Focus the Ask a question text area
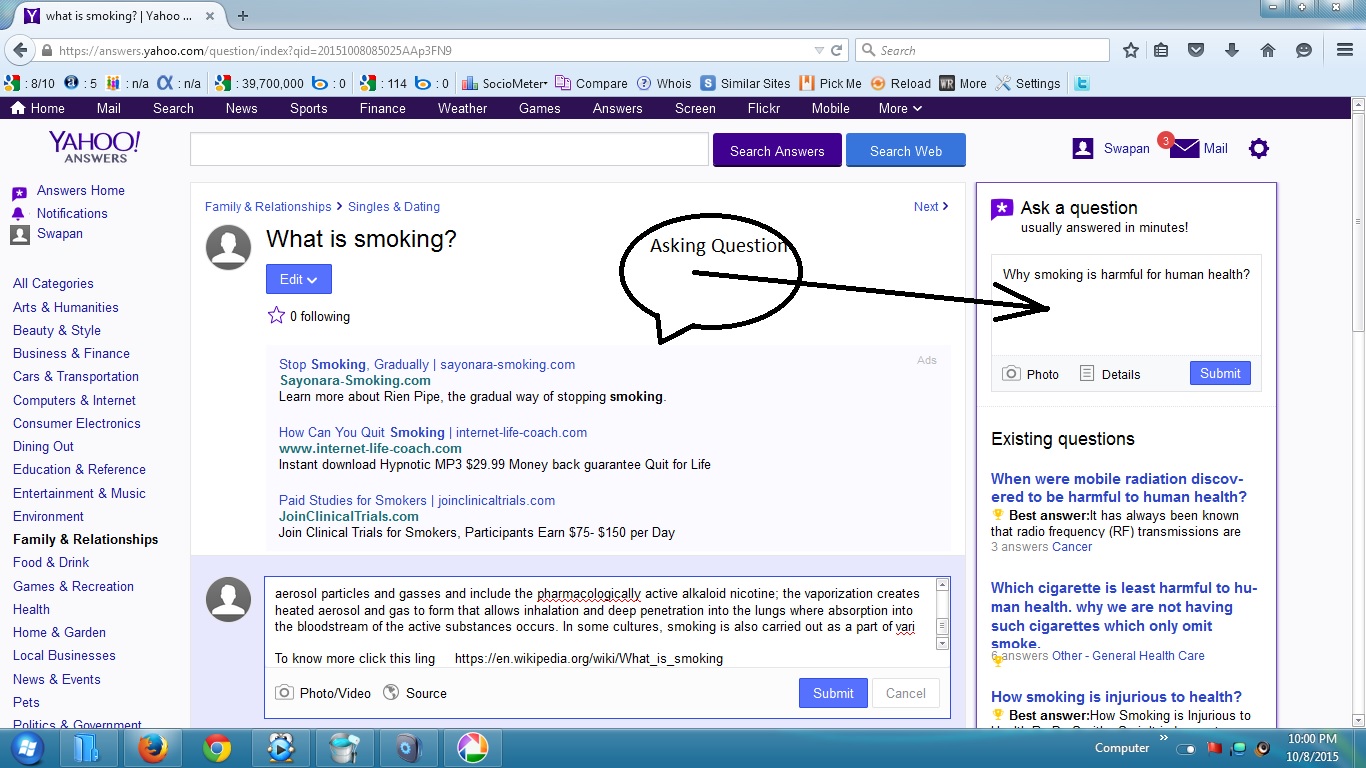 coord(1126,304)
